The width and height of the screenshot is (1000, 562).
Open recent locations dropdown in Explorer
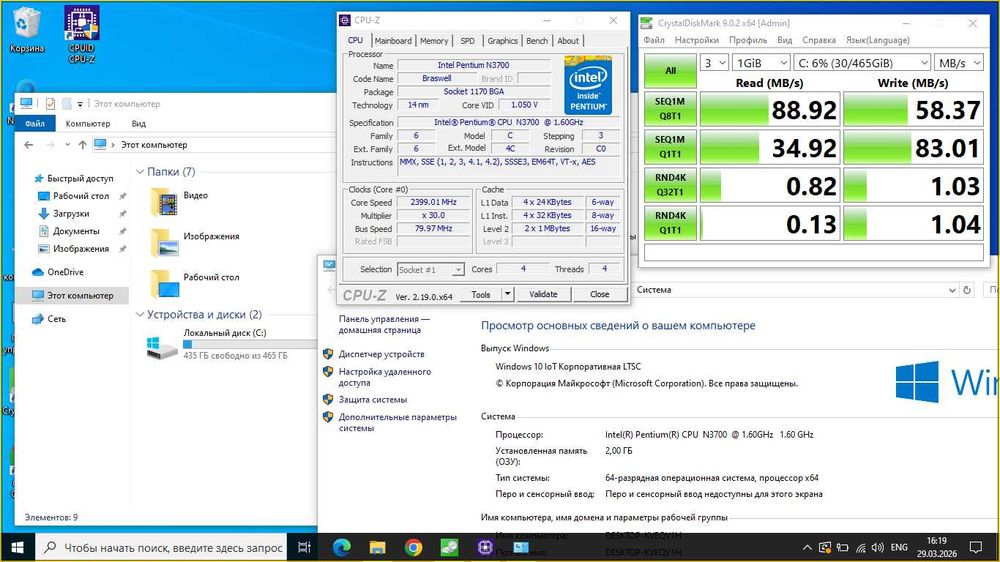(x=67, y=145)
